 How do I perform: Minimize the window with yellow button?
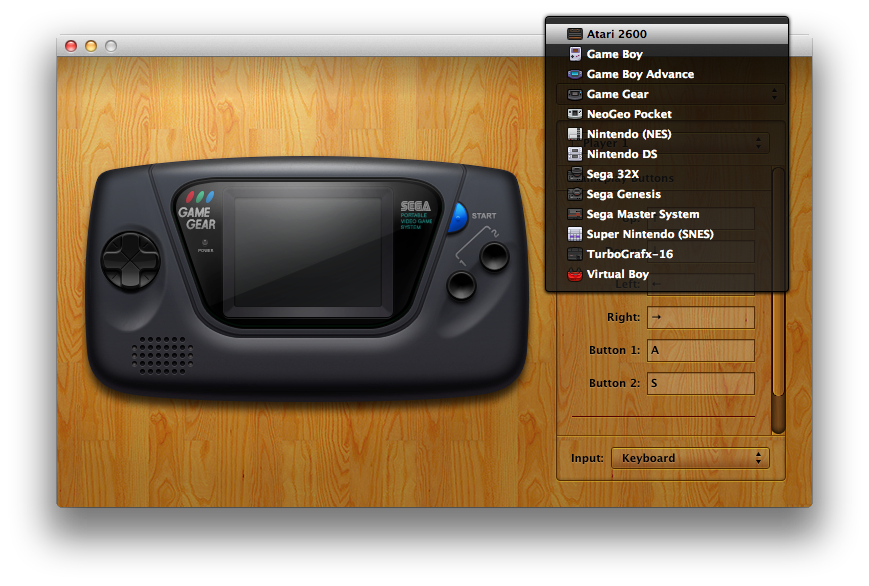(x=91, y=46)
